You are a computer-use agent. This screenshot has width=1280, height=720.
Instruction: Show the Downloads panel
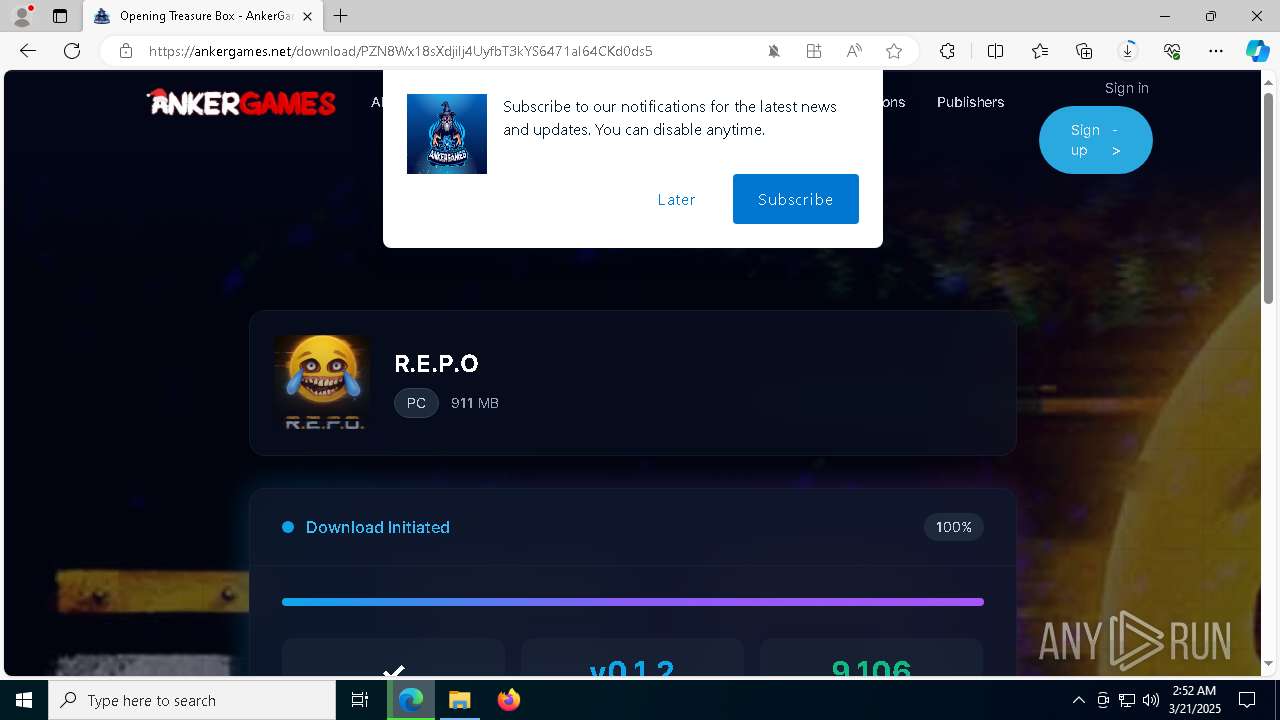[x=1128, y=51]
